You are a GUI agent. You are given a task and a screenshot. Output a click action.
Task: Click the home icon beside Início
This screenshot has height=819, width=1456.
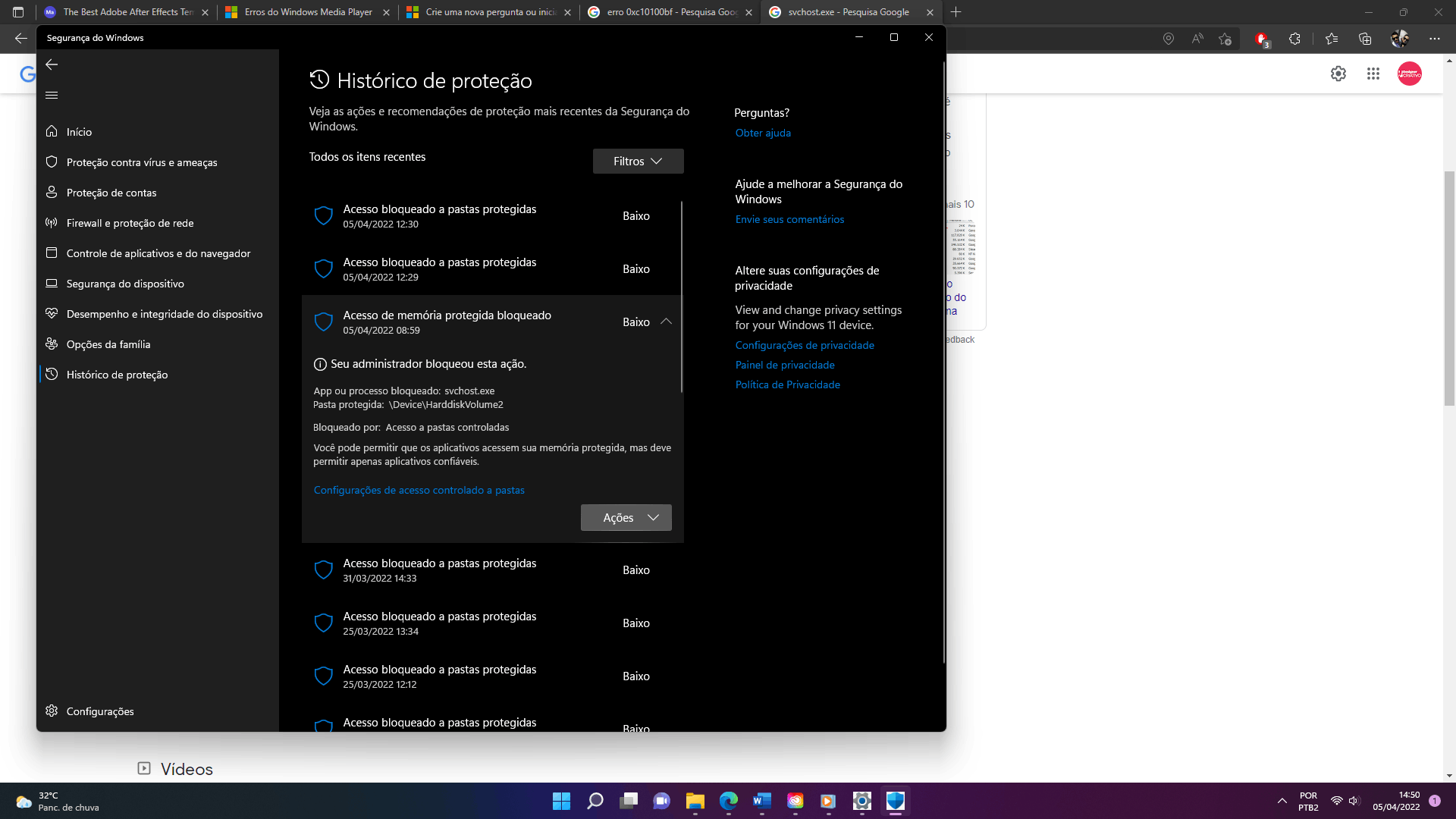pyautogui.click(x=52, y=131)
